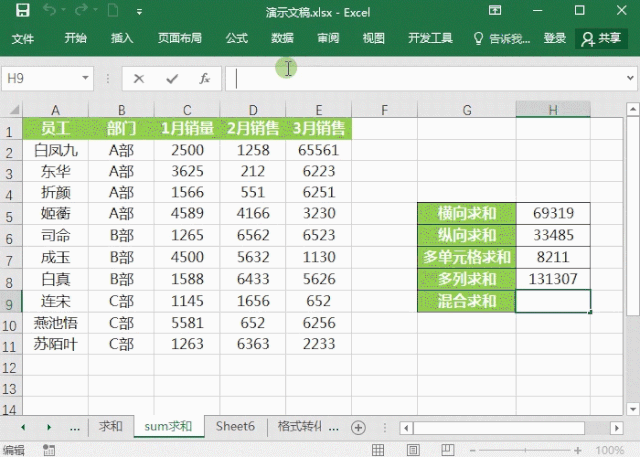Switch to the 求和 sheet tab
Viewport: 640px width, 457px height.
(111, 426)
